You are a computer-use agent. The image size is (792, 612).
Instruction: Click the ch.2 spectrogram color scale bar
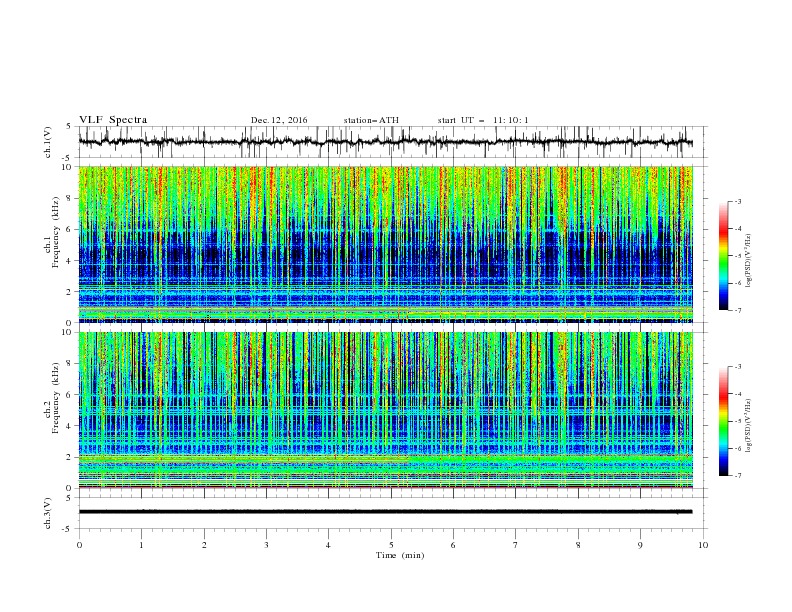723,421
